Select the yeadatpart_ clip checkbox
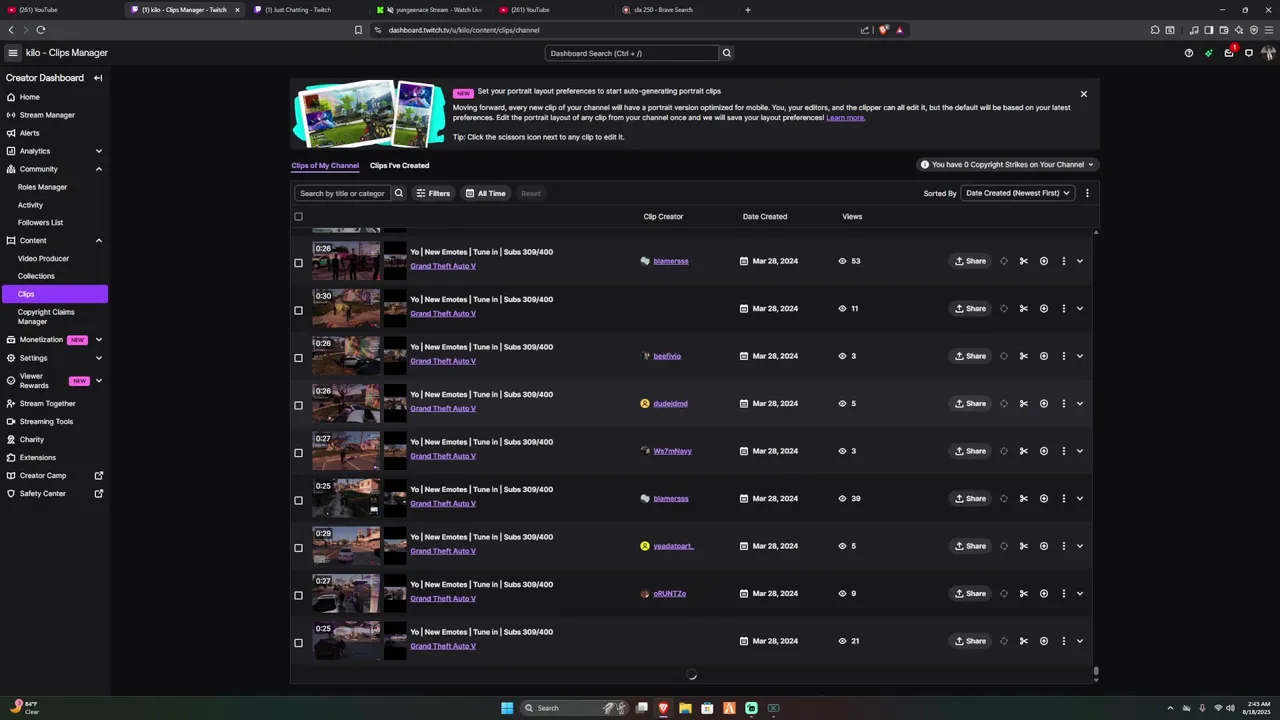Viewport: 1280px width, 720px height. tap(298, 548)
